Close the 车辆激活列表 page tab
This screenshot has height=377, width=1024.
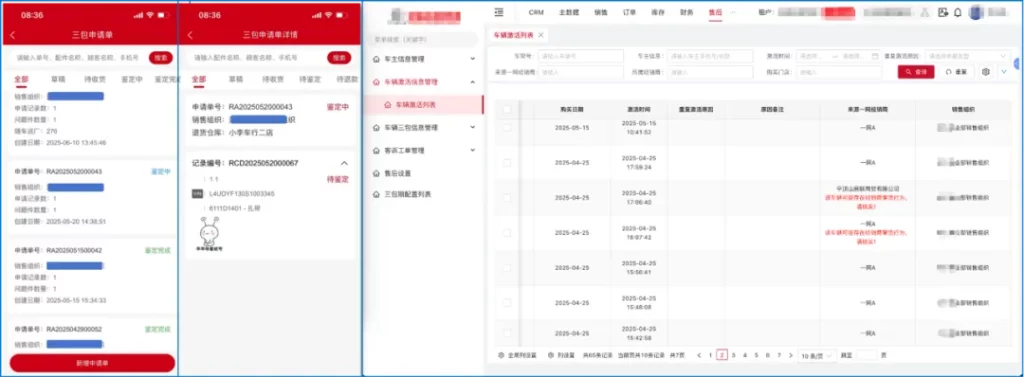click(541, 35)
